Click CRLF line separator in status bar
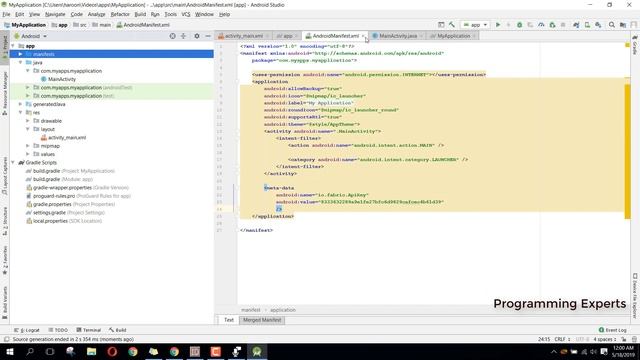The width and height of the screenshot is (640, 360). tap(562, 339)
